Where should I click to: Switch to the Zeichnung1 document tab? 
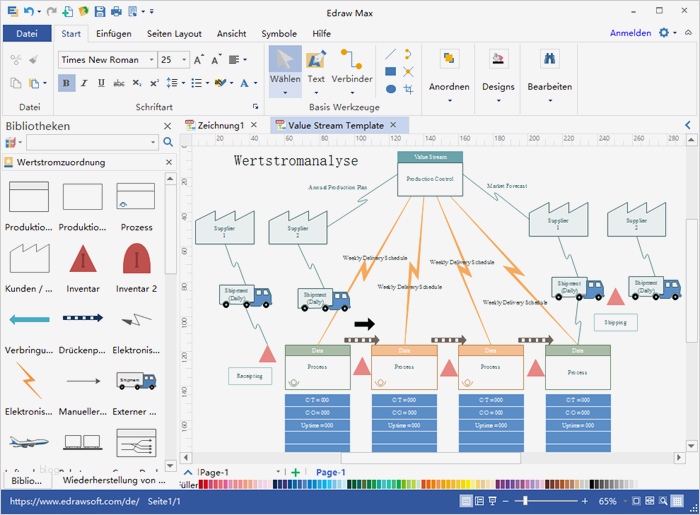[x=221, y=125]
